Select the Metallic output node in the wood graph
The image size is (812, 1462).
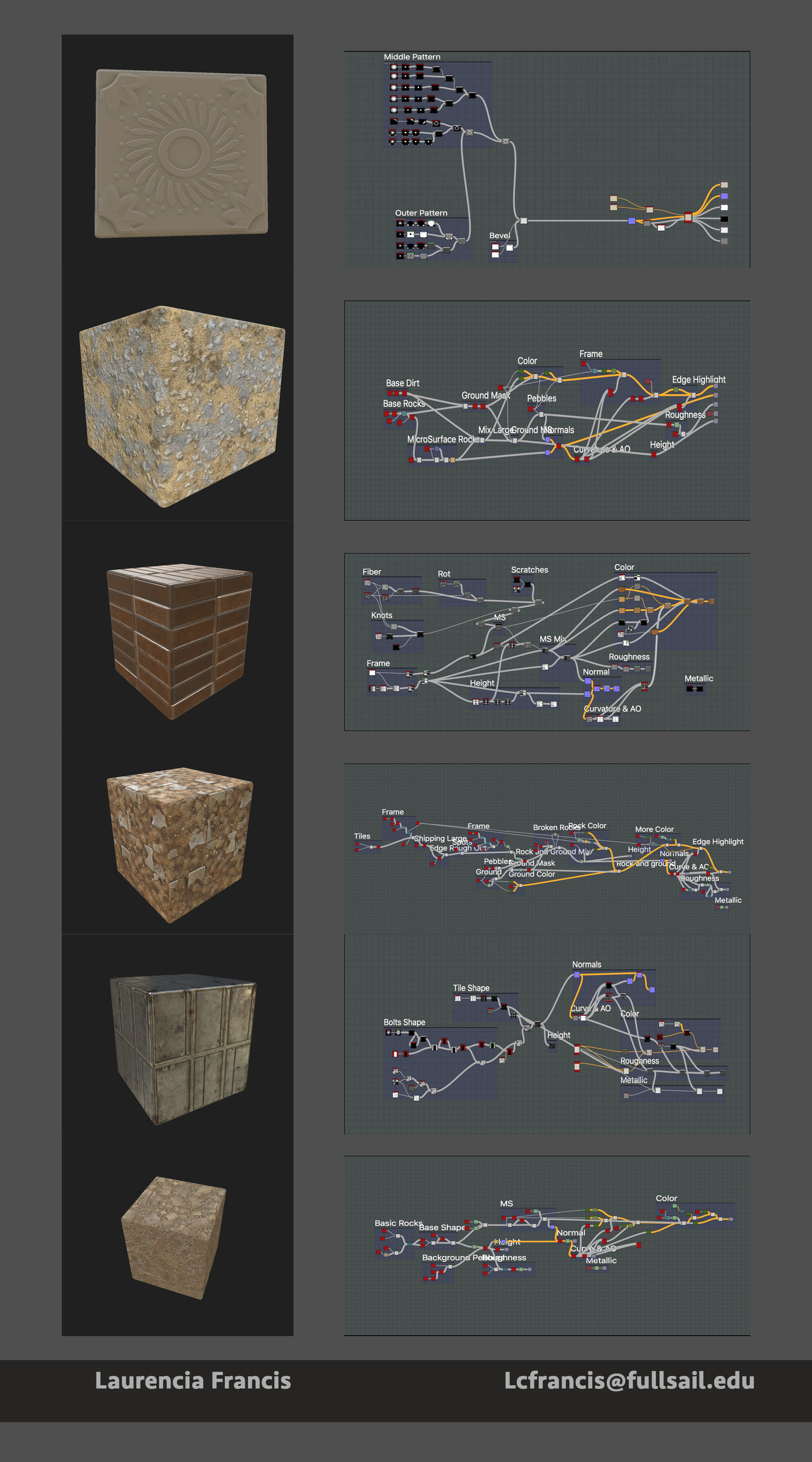[700, 688]
